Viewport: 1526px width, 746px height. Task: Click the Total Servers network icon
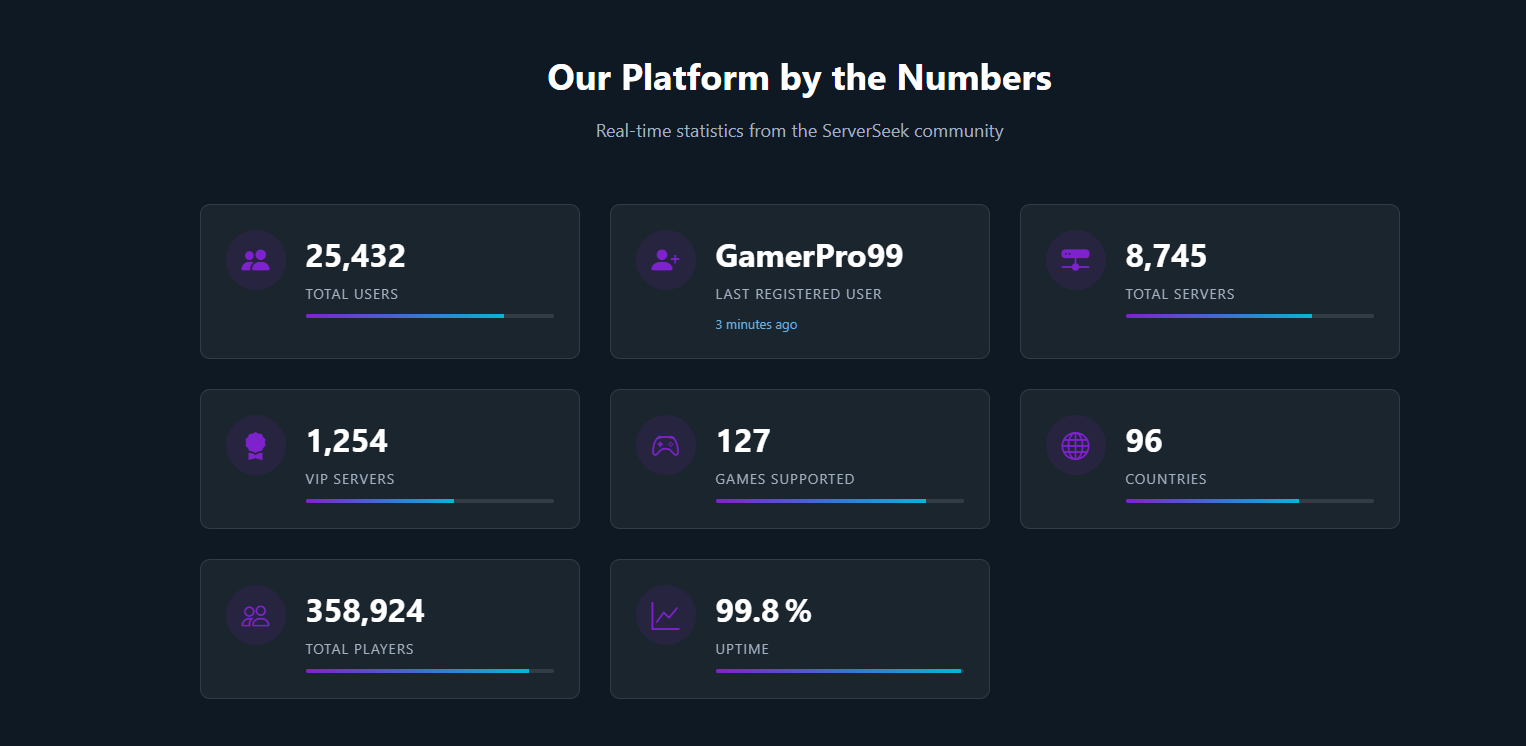click(x=1076, y=260)
